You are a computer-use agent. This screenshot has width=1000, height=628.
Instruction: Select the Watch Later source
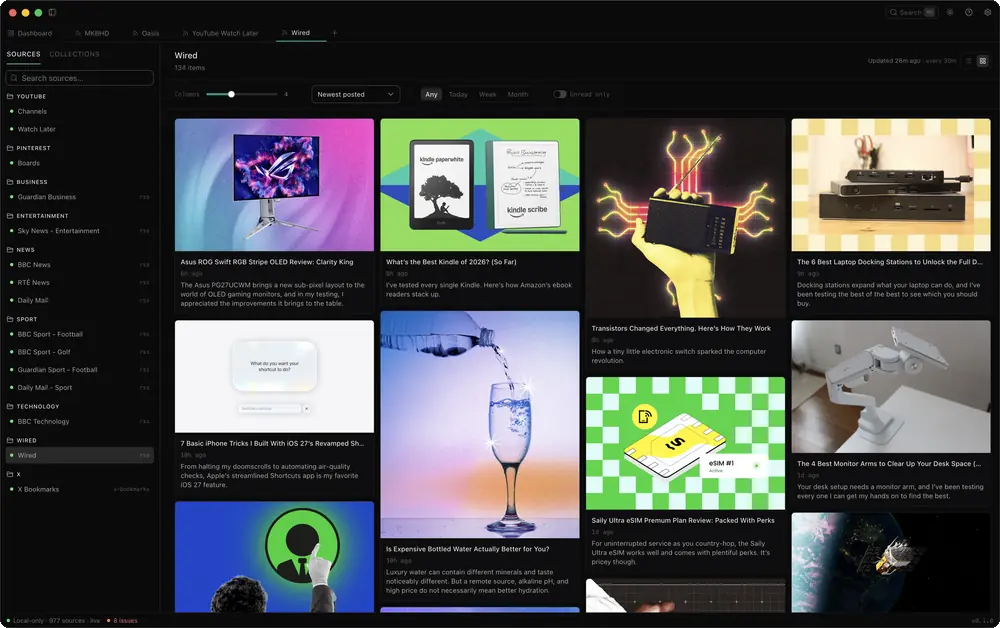click(80, 129)
